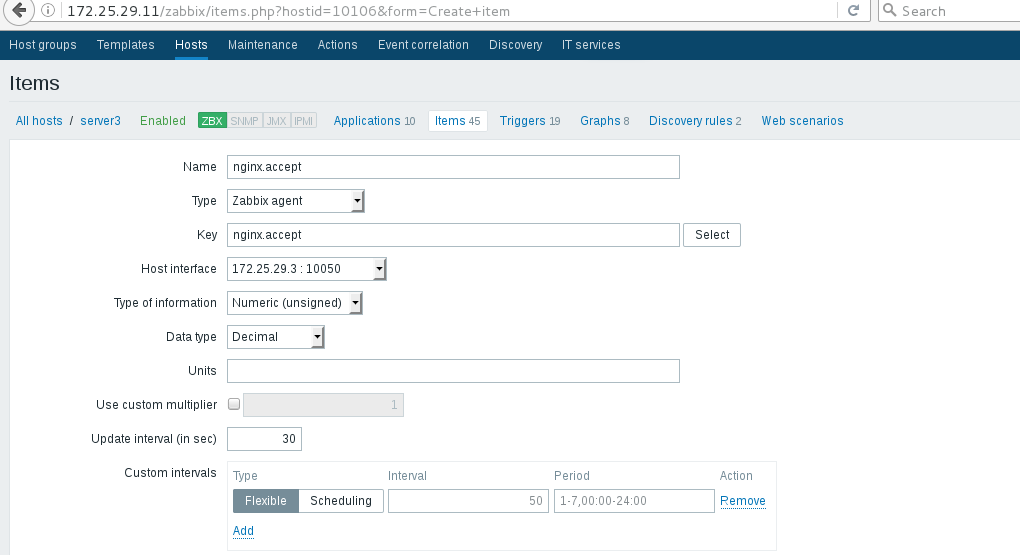Screen dimensions: 1020x555
Task: Open Hosts menu item
Action: [x=191, y=45]
